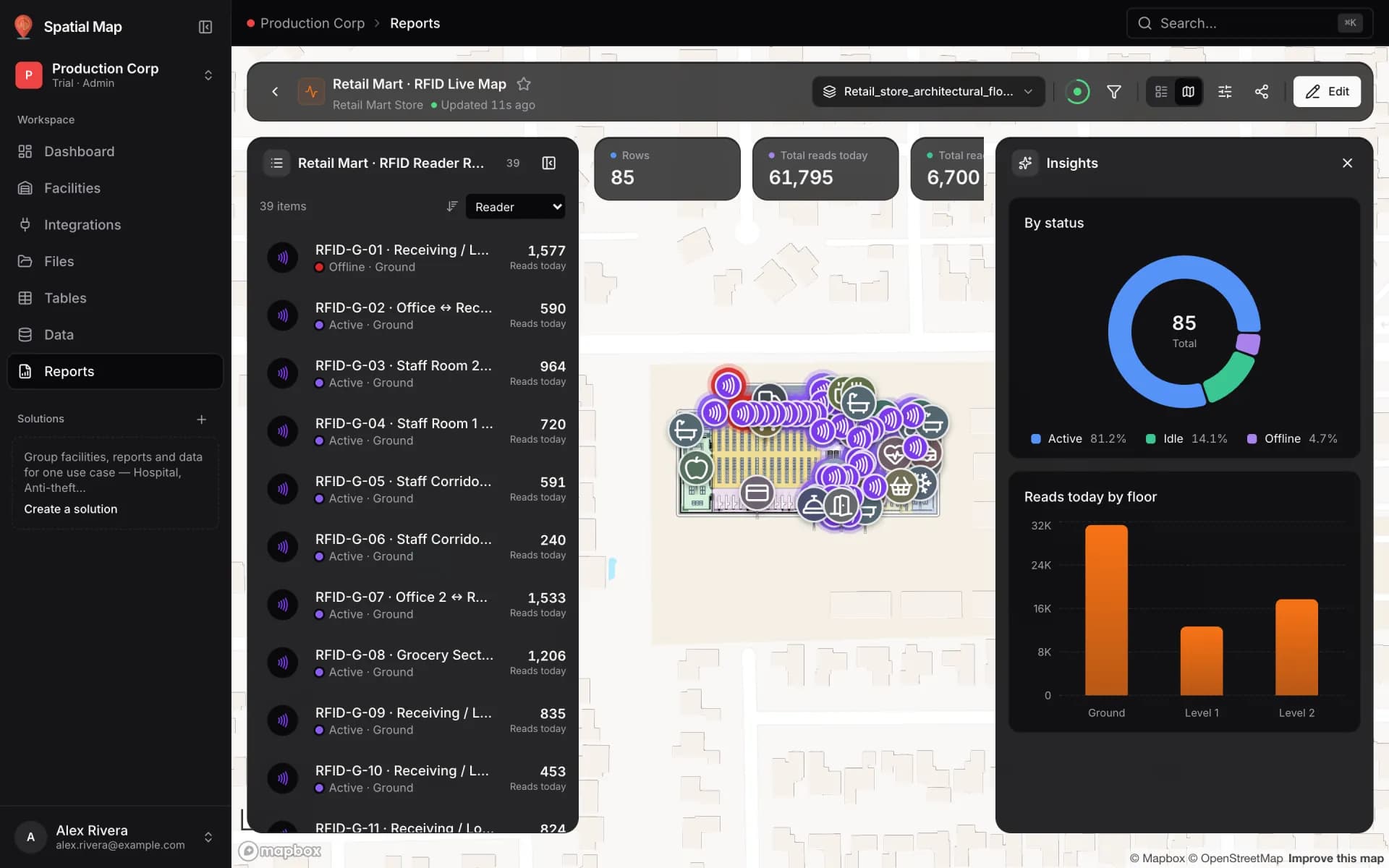Toggle Offline status in the legend
The height and width of the screenshot is (868, 1389).
tap(1292, 439)
